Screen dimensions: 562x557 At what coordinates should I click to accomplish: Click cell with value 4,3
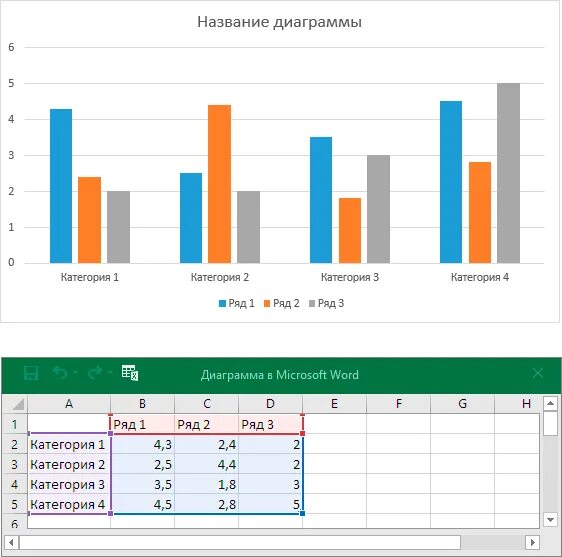142,444
